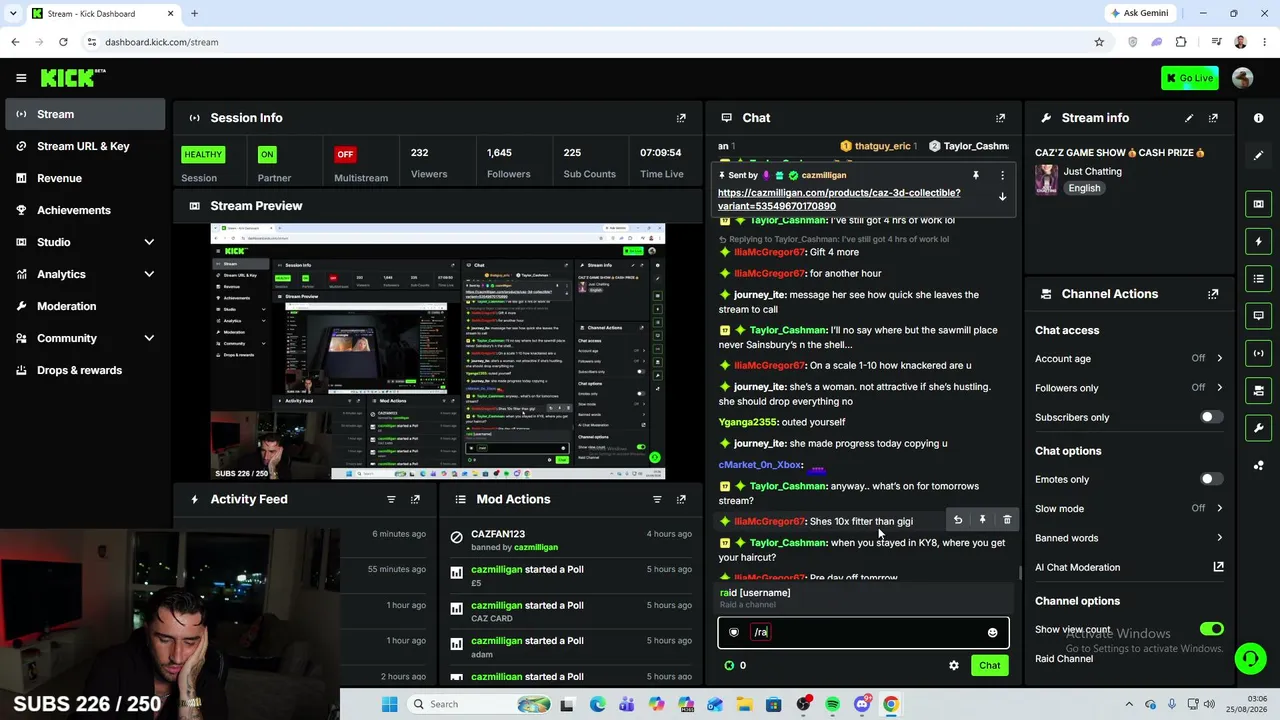Pop out the Activity Feed panel
The height and width of the screenshot is (720, 1280).
415,499
